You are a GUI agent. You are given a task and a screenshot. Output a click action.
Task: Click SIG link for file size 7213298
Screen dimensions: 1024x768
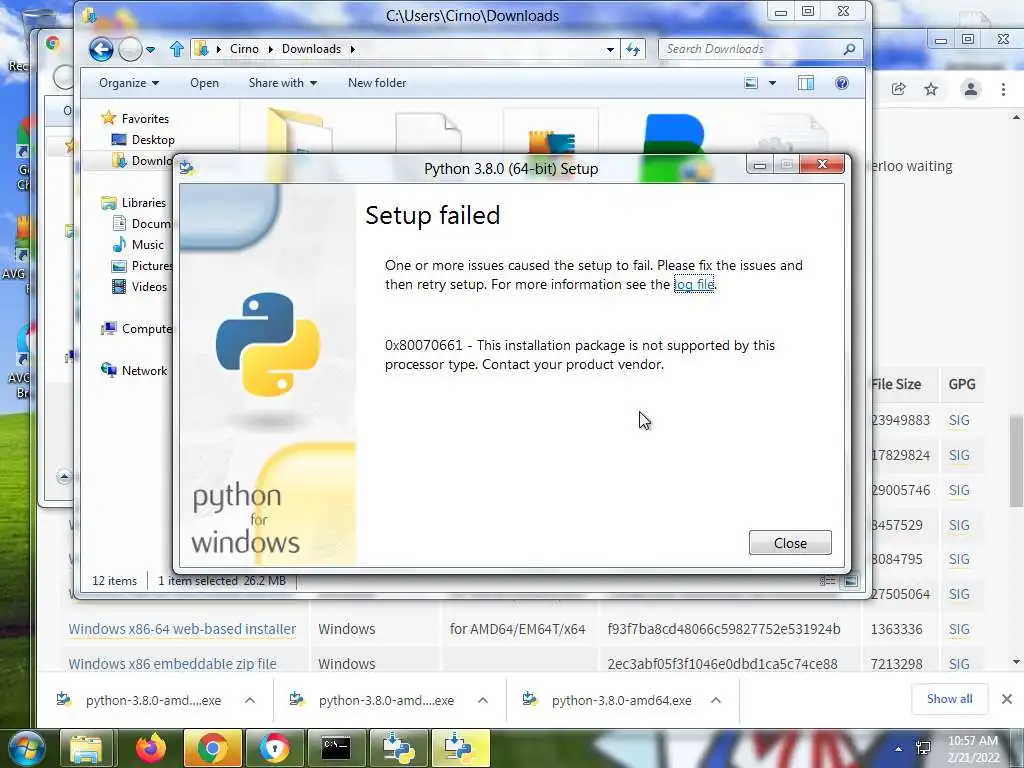(x=959, y=664)
